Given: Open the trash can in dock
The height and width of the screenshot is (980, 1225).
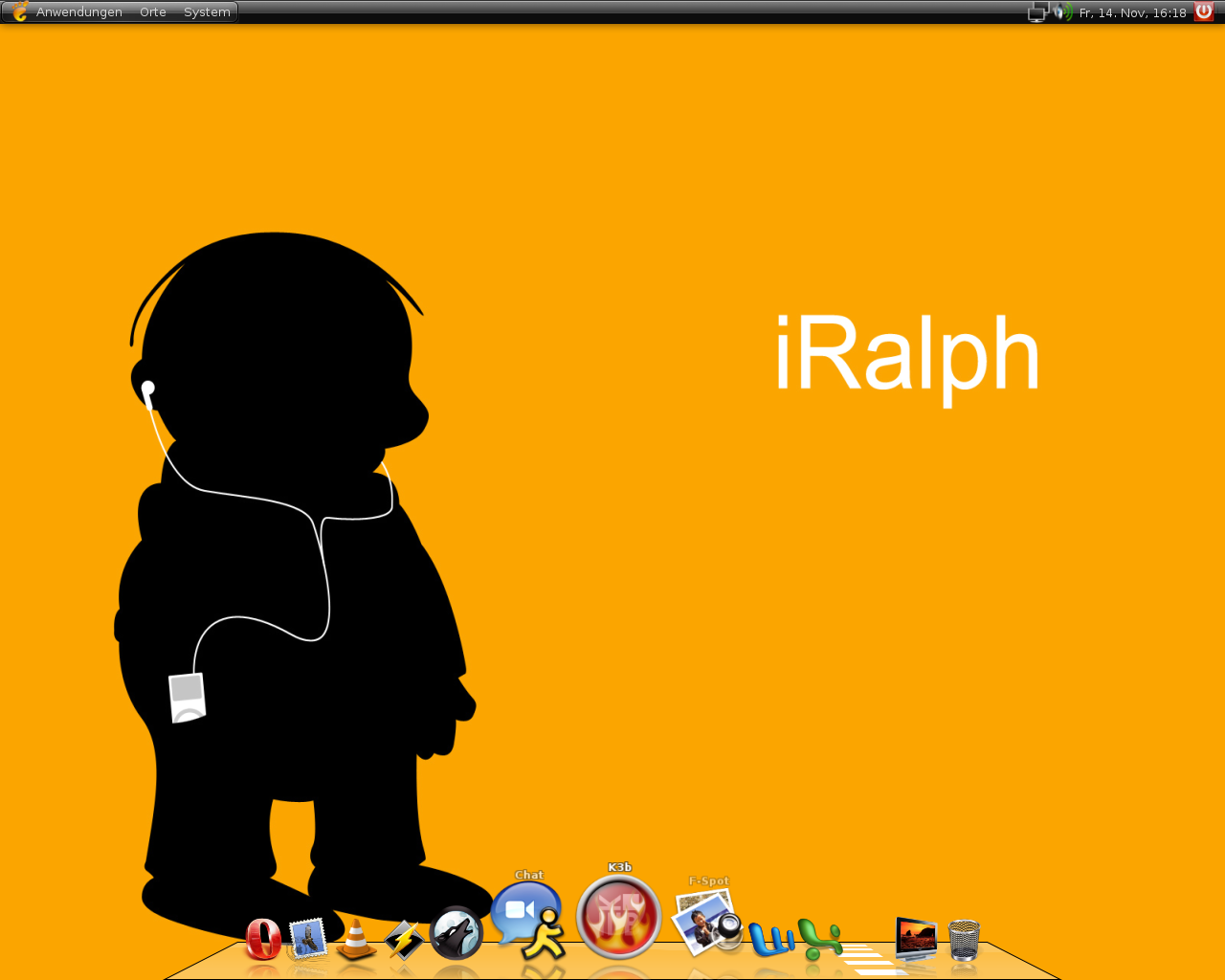Looking at the screenshot, I should [x=965, y=940].
